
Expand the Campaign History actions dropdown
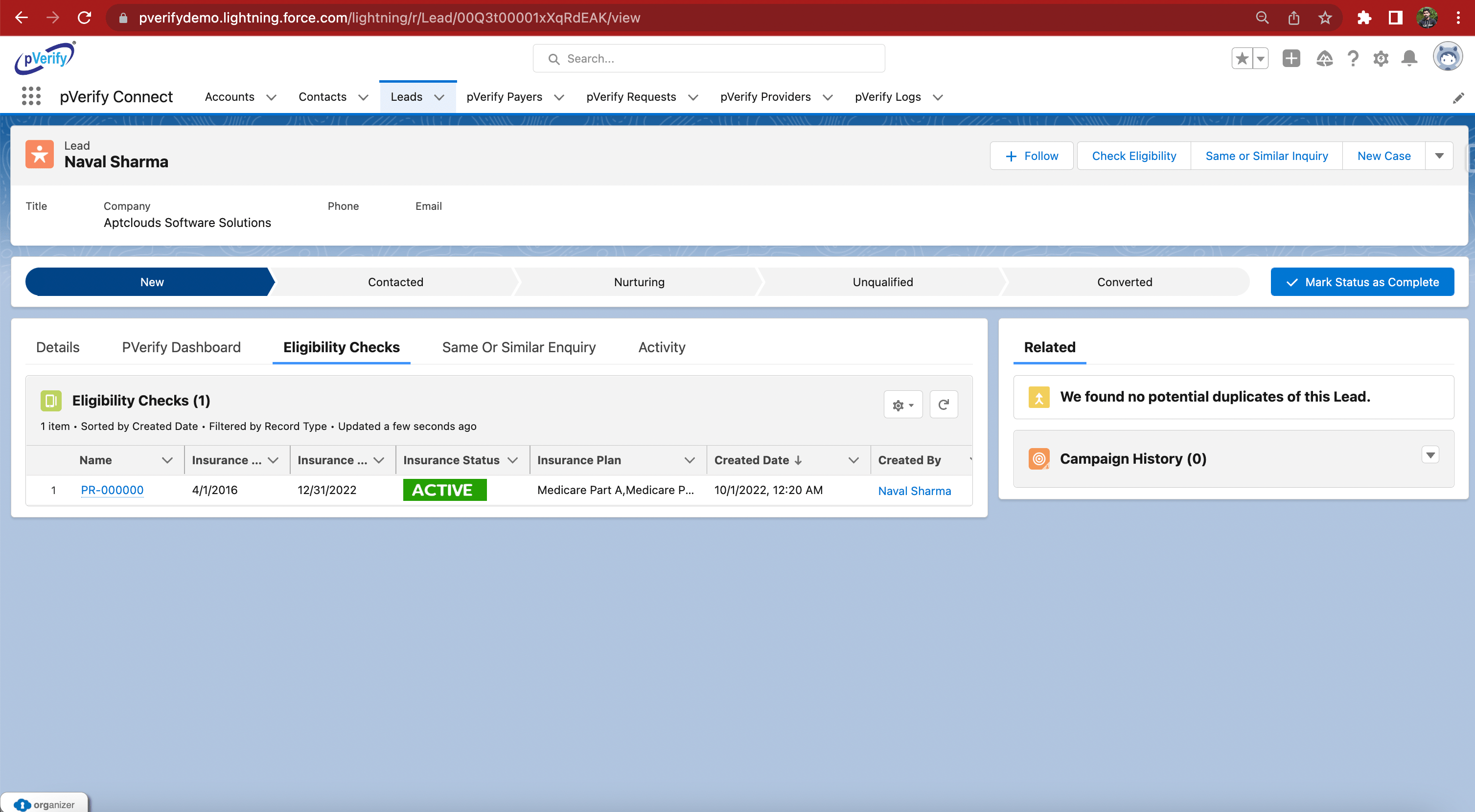1430,455
